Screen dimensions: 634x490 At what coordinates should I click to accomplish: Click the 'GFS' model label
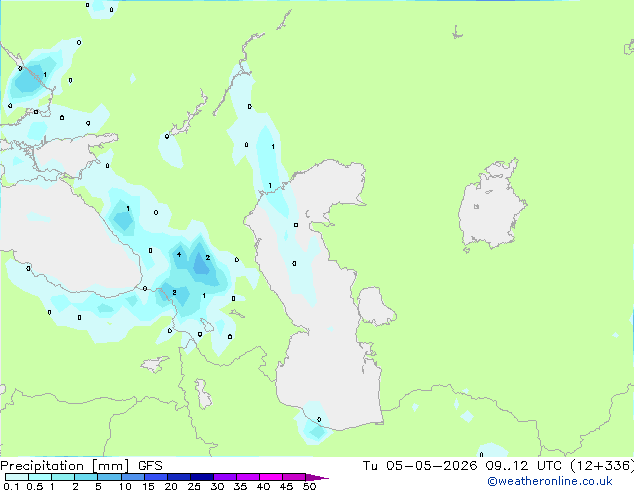coord(150,466)
